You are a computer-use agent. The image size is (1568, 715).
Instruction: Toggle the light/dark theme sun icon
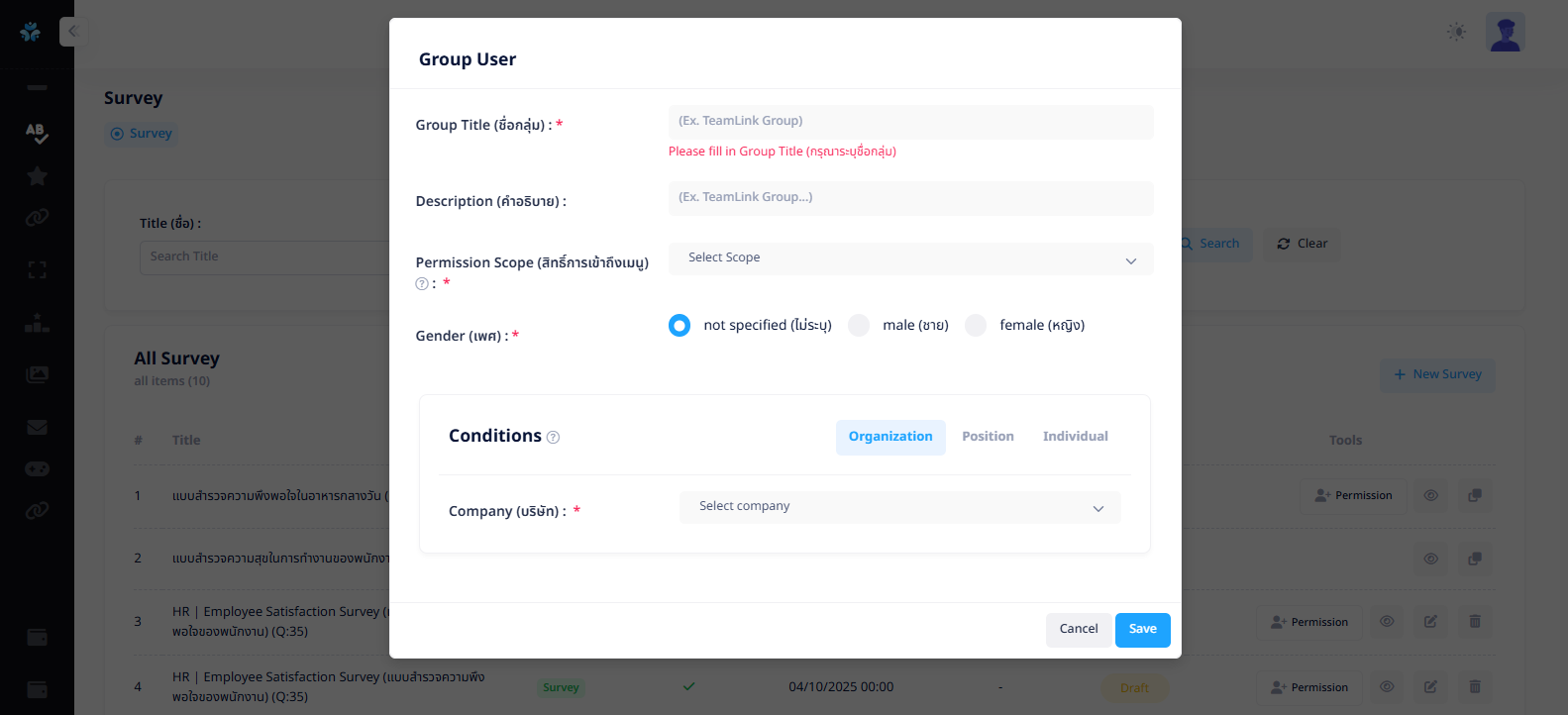pyautogui.click(x=1456, y=32)
